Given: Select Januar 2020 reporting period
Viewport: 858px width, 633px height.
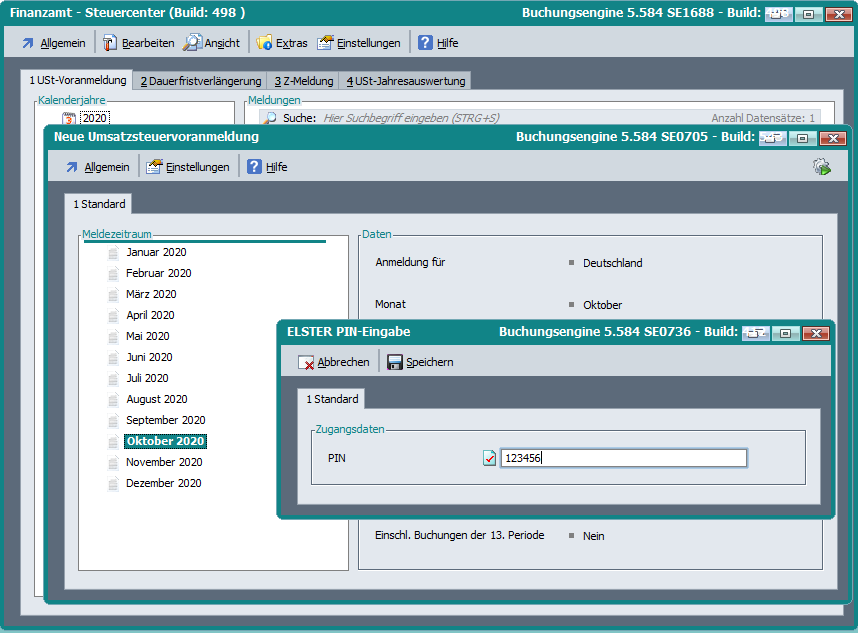Looking at the screenshot, I should 156,252.
